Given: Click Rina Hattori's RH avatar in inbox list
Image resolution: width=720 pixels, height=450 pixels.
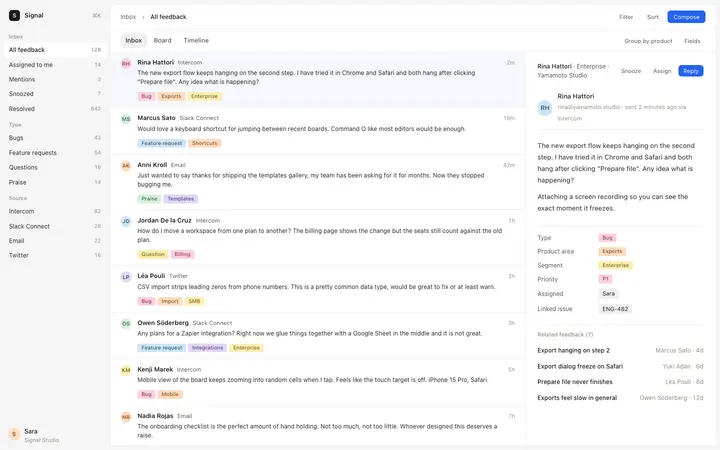Looking at the screenshot, I should tap(126, 63).
